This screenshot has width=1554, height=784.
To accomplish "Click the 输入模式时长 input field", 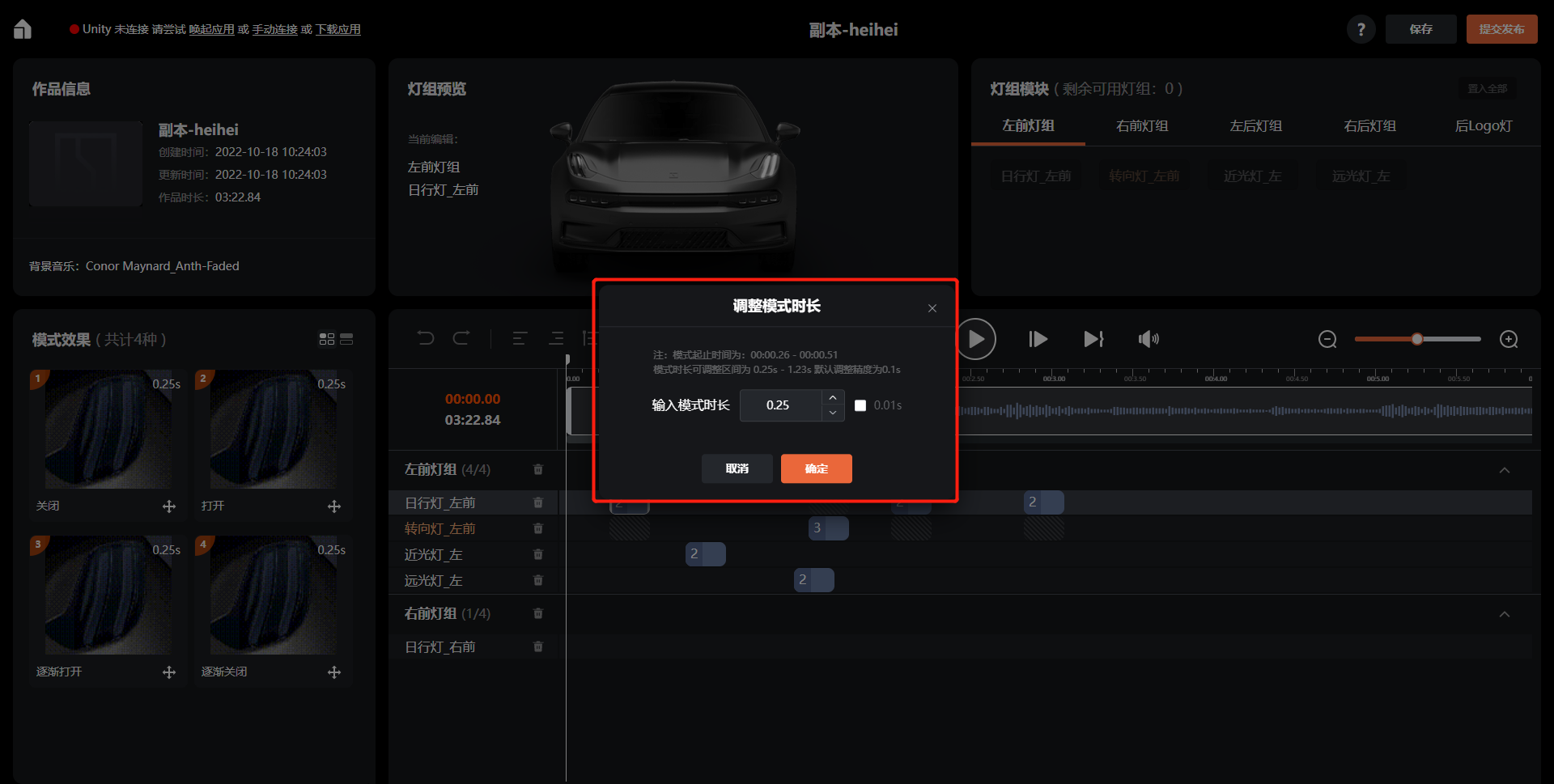I will click(780, 405).
